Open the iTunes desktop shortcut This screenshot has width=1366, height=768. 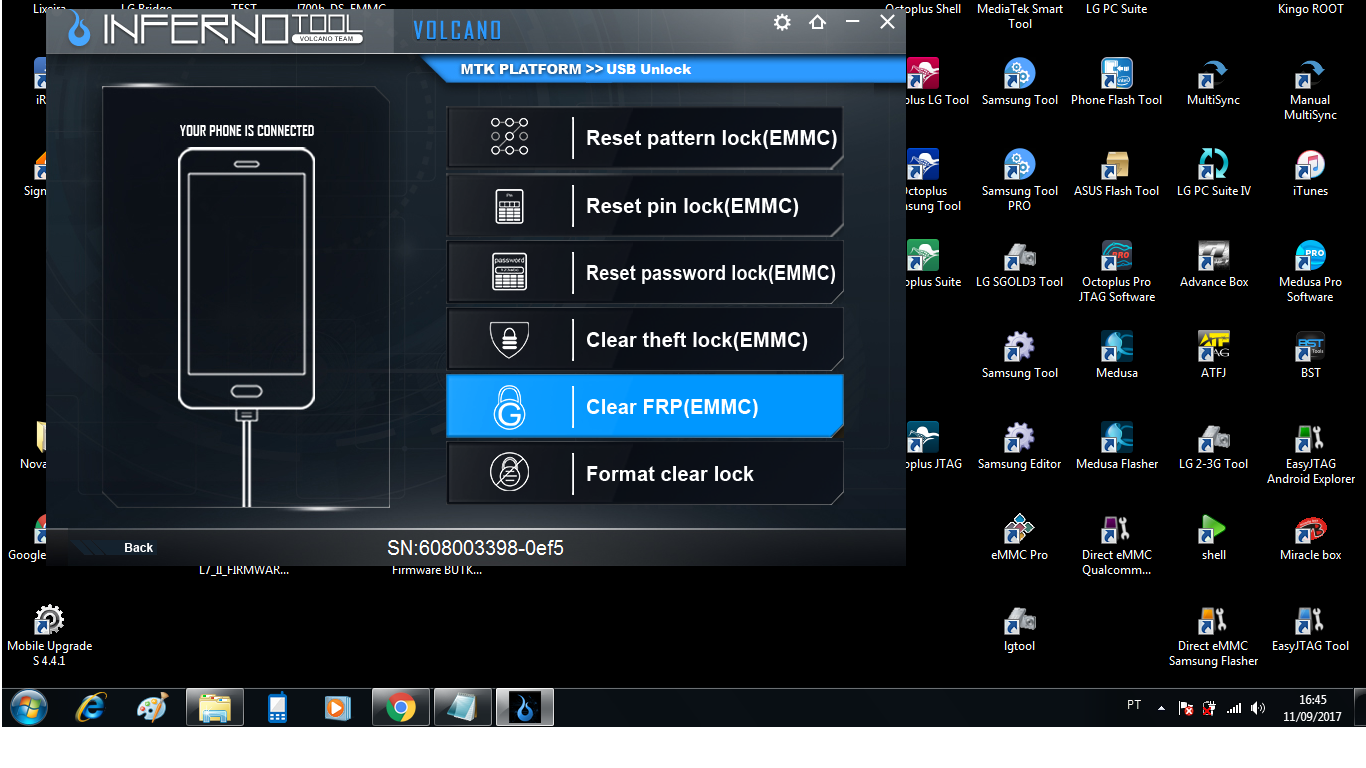click(x=1310, y=172)
